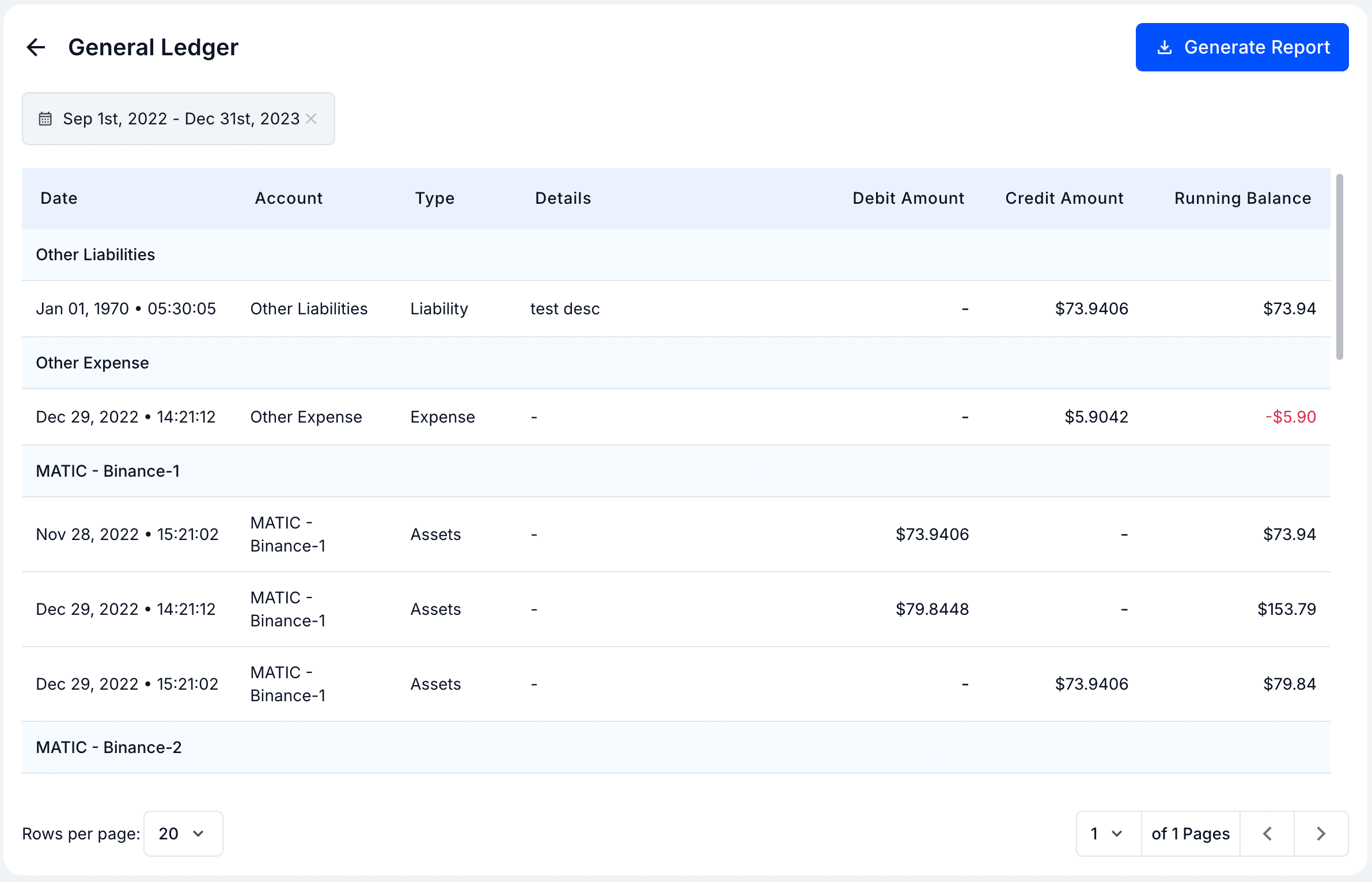This screenshot has height=882, width=1372.
Task: Select the Other Expense section header
Action: [x=93, y=363]
